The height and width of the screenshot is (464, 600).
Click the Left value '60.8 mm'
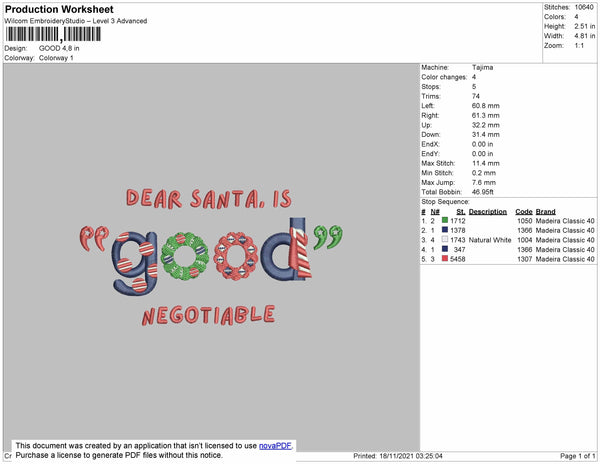486,106
